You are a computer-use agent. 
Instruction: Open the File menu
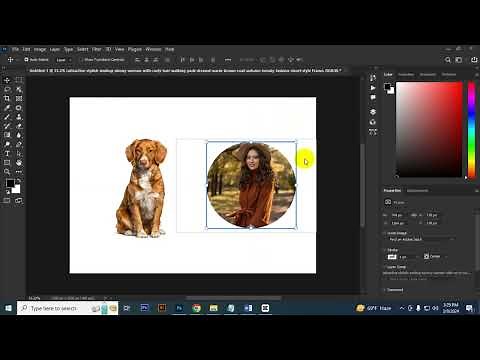(x=15, y=49)
